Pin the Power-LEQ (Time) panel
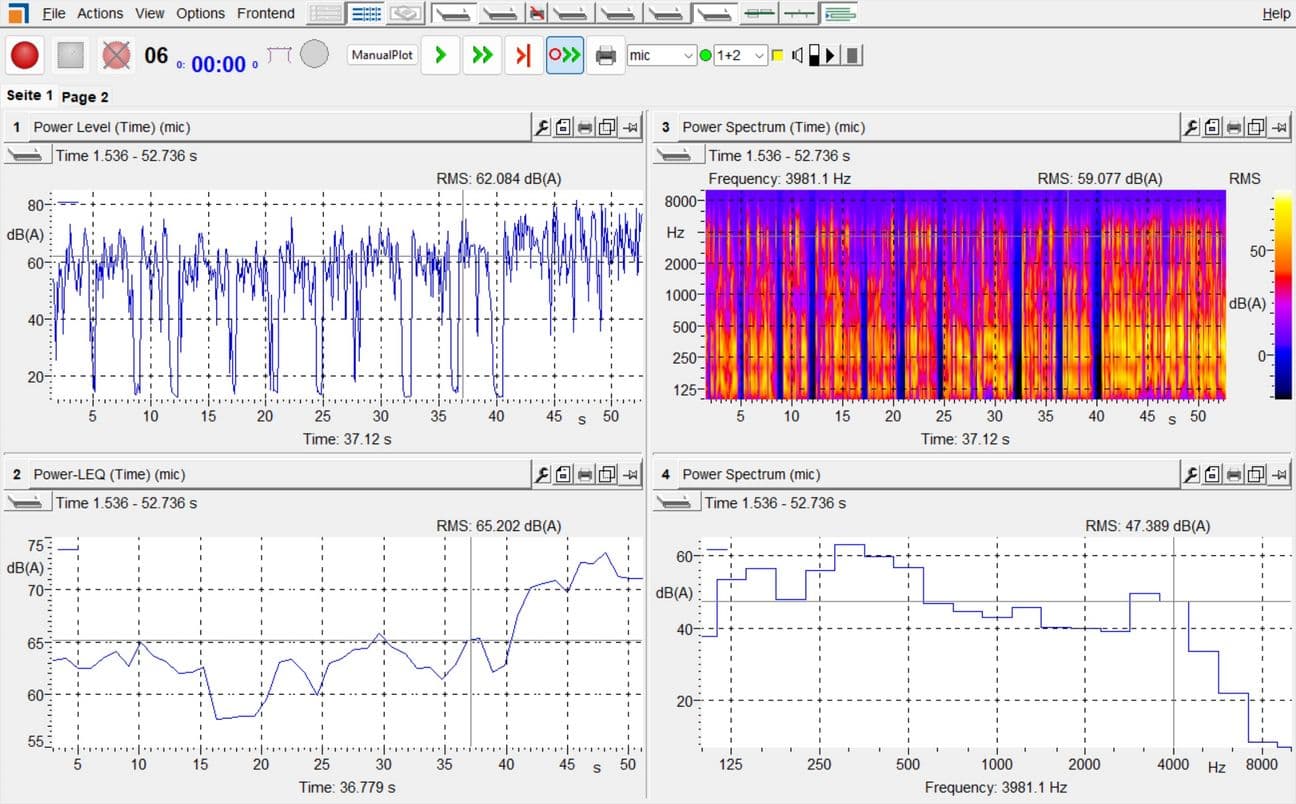Image resolution: width=1296 pixels, height=804 pixels. coord(630,474)
